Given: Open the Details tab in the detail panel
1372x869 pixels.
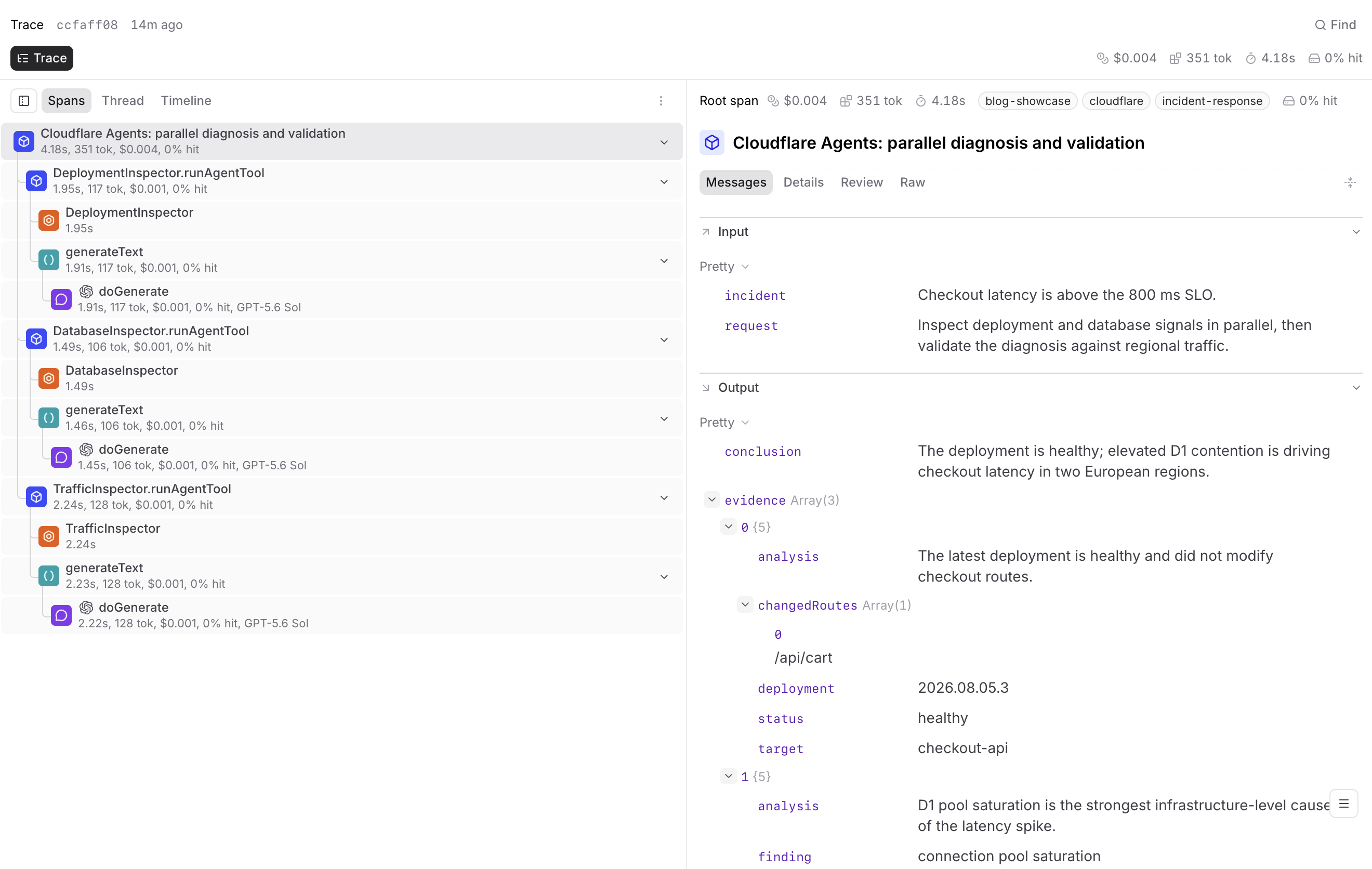Looking at the screenshot, I should pos(803,182).
